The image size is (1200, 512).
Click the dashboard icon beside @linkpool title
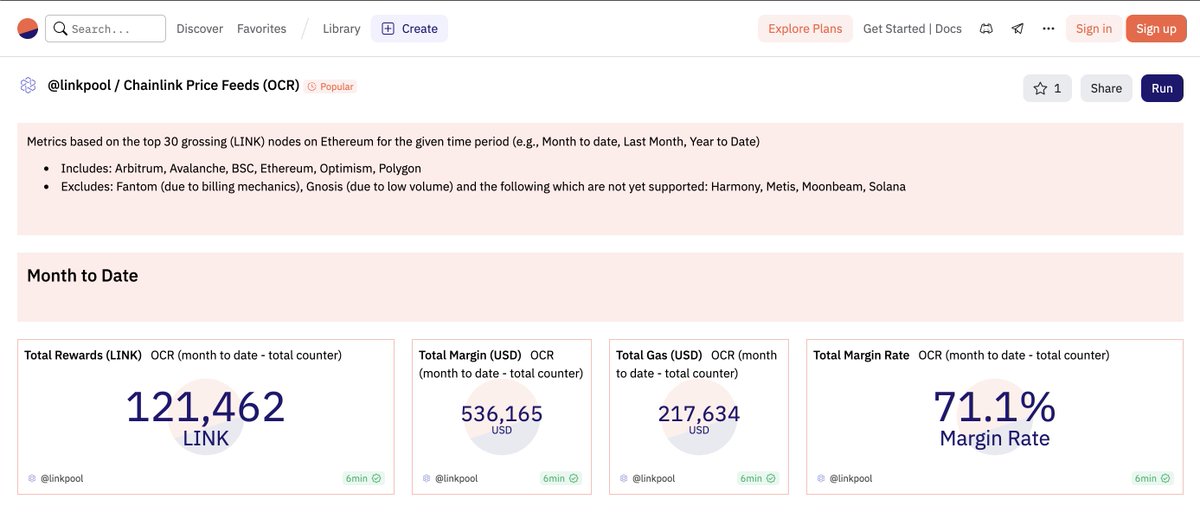pos(28,86)
